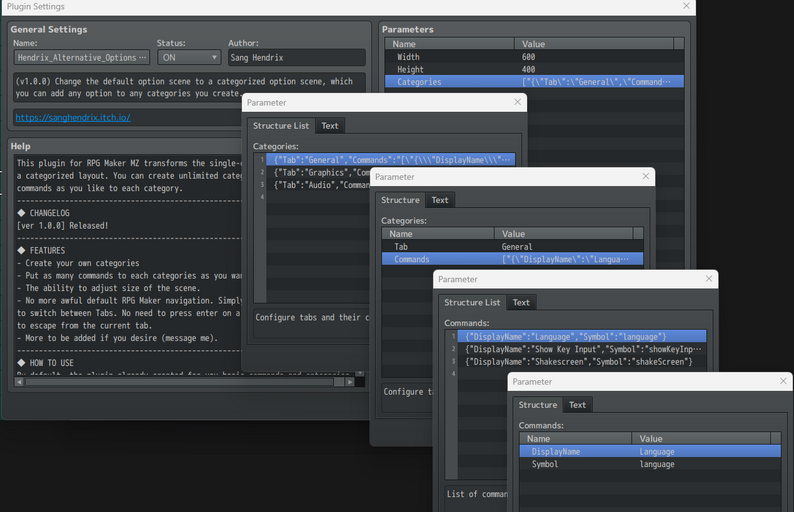794x512 pixels.
Task: Click the Value column header in Parameters
Action: click(x=593, y=44)
